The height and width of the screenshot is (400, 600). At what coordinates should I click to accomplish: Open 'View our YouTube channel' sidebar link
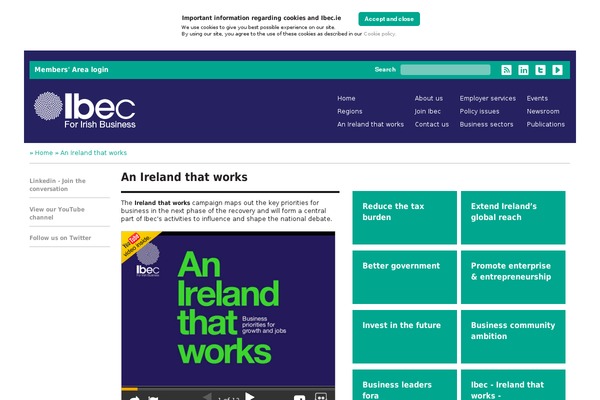pos(57,213)
